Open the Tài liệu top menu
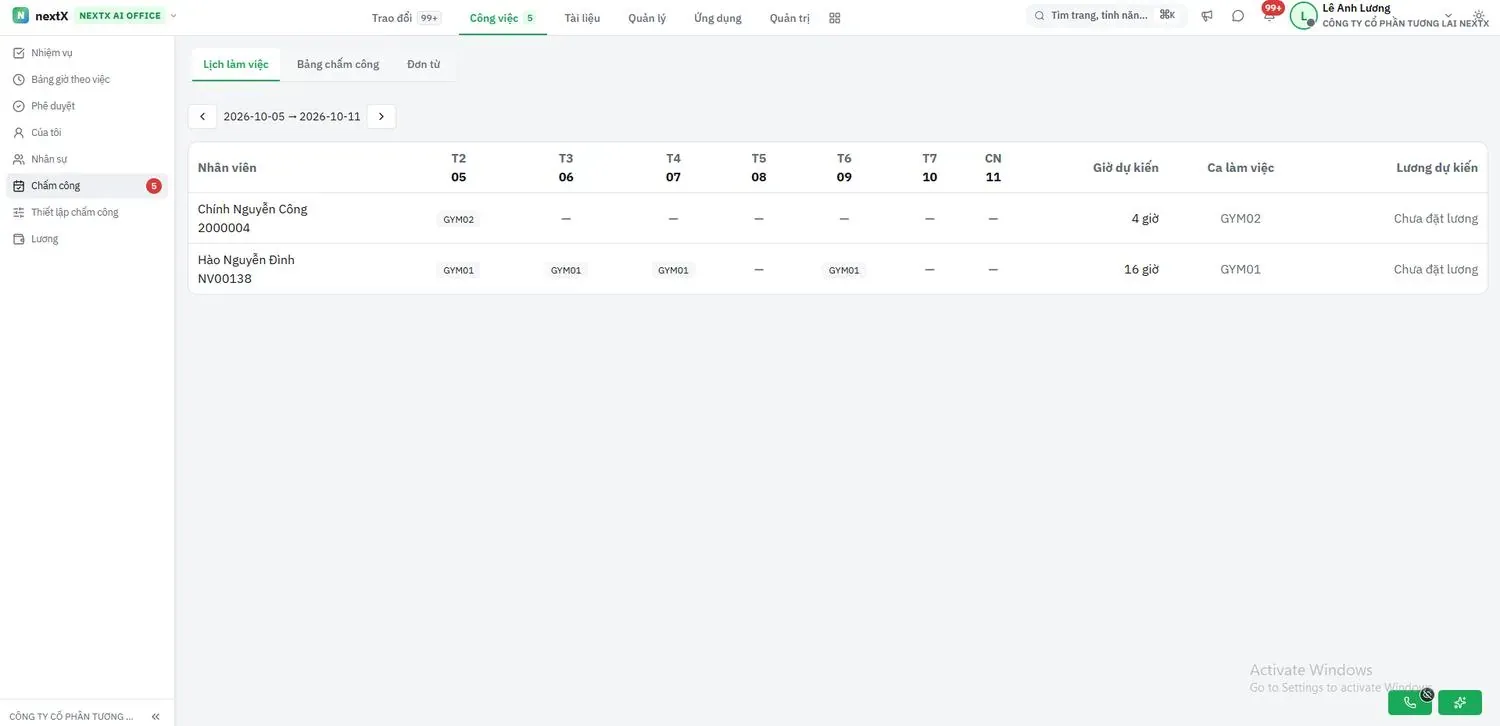Screen dimensions: 1500x726 click(582, 18)
